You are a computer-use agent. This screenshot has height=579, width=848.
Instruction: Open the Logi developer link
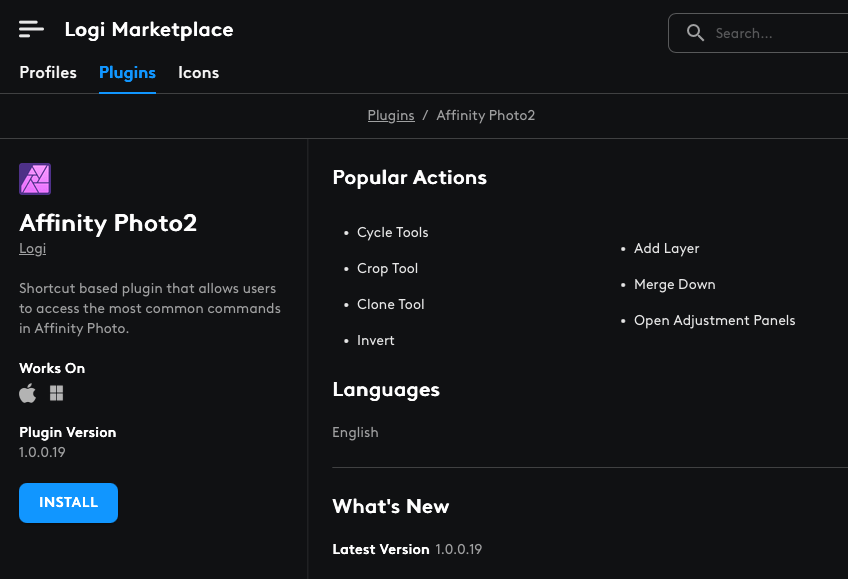tap(32, 249)
